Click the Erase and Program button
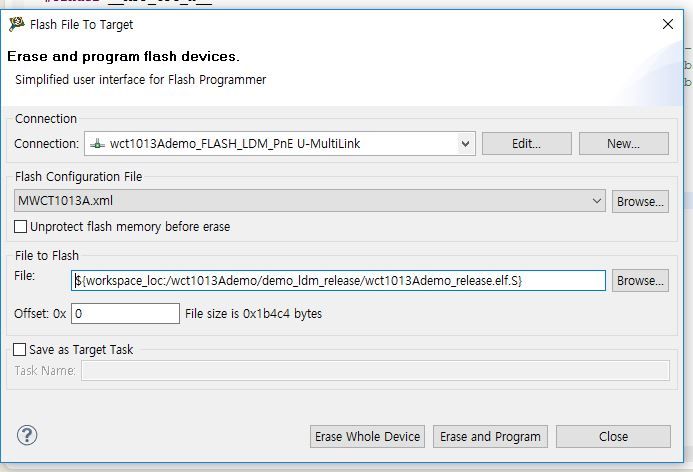The height and width of the screenshot is (472, 693). 490,436
